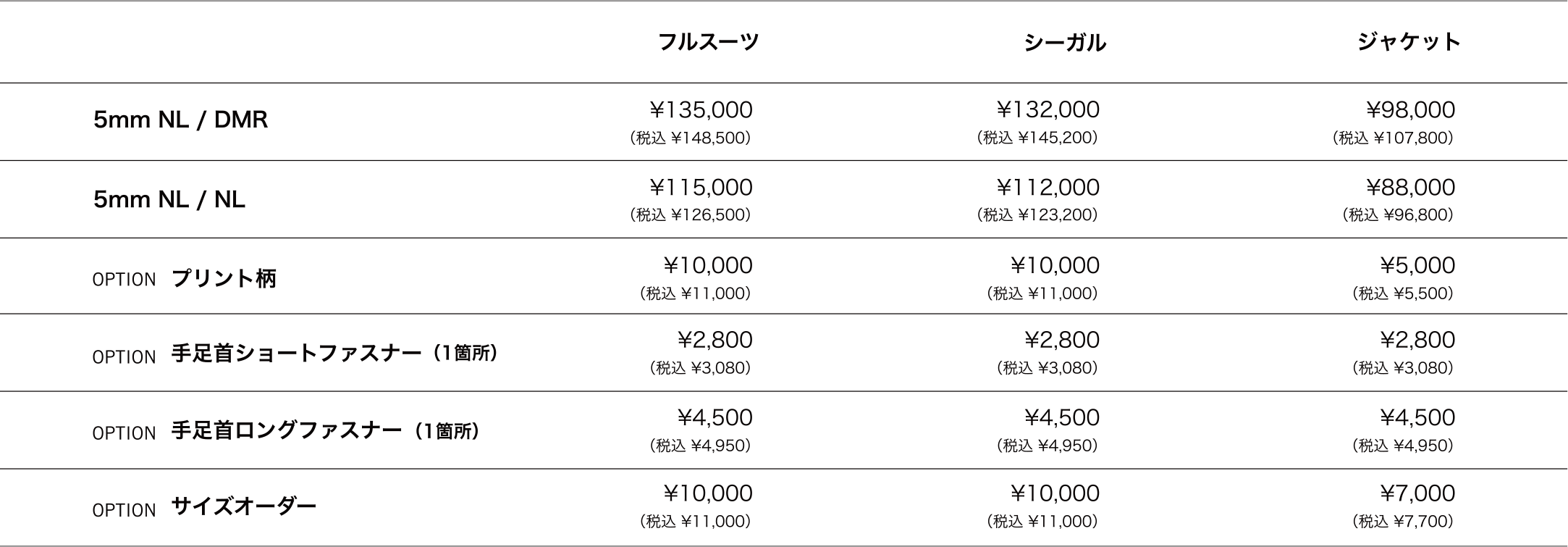Click the ¥135,000 full suit price
The width and height of the screenshot is (1568, 547).
click(701, 110)
